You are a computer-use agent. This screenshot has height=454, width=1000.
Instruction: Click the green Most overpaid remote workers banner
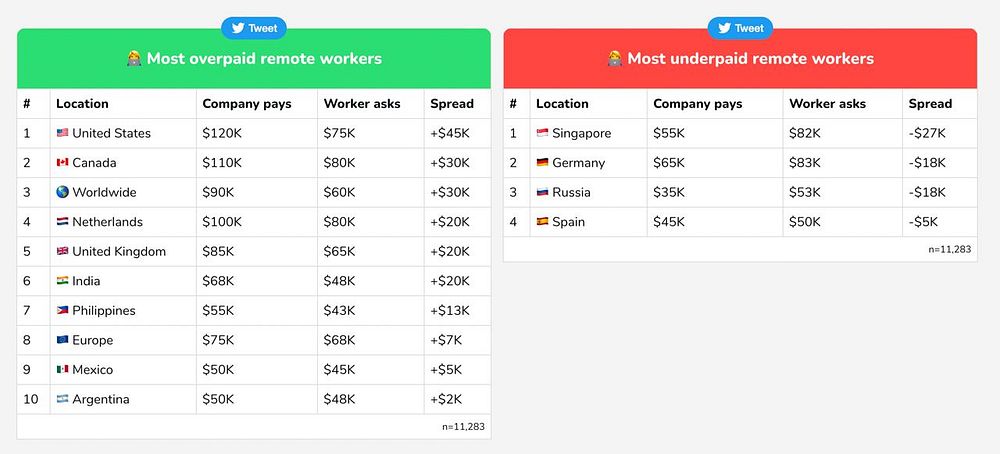tap(254, 59)
